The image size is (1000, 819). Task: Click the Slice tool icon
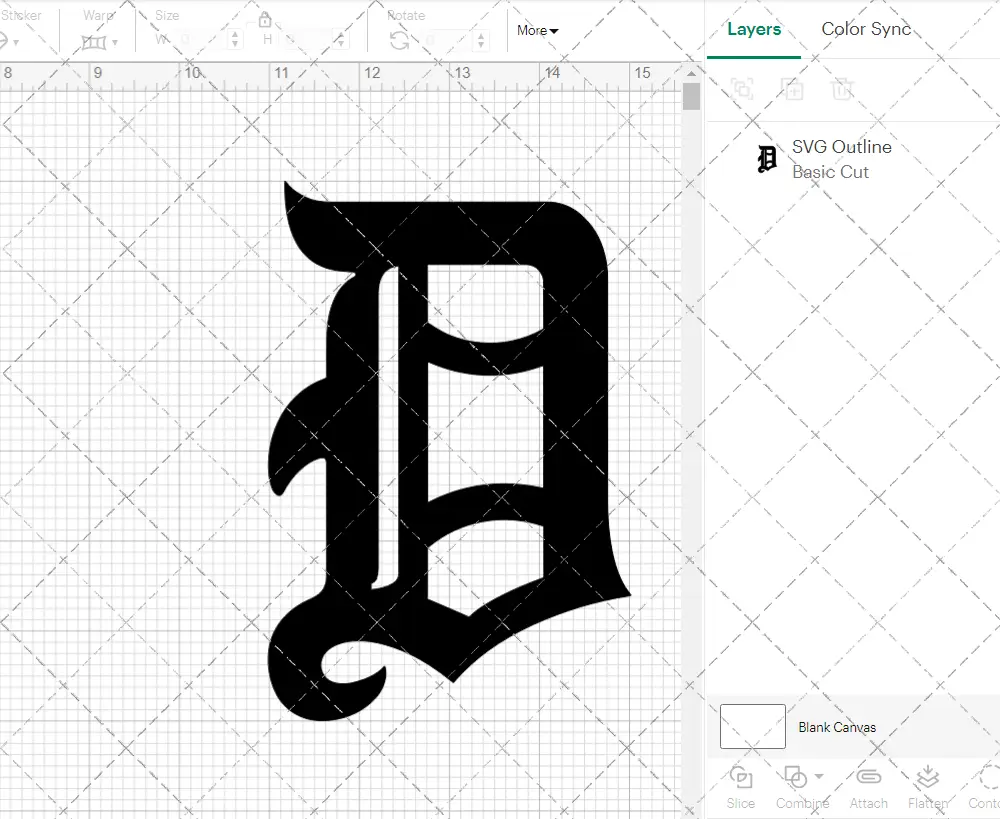pyautogui.click(x=741, y=778)
